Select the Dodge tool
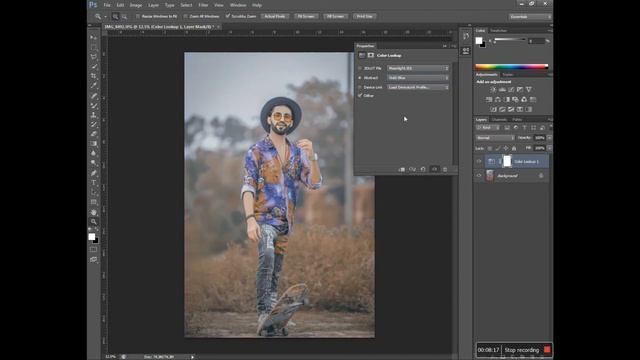 94,163
